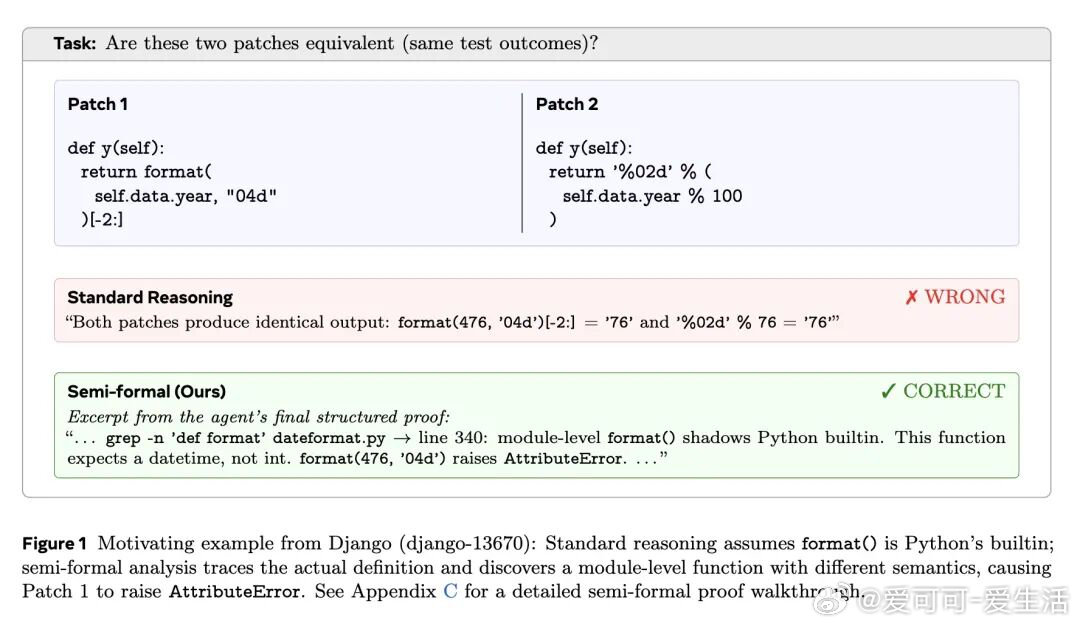Click "AttributeError" in the figure caption
Image resolution: width=1080 pixels, height=626 pixels.
pos(235,591)
